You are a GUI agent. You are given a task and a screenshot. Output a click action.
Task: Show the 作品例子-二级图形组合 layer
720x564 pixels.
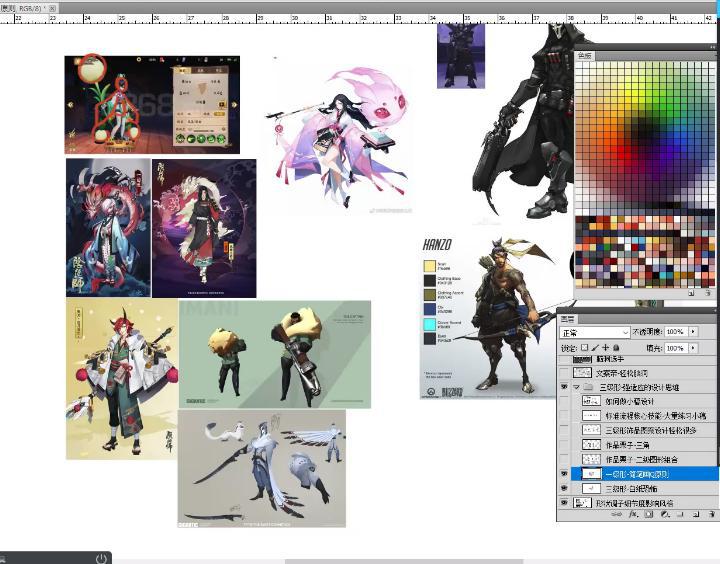click(564, 459)
